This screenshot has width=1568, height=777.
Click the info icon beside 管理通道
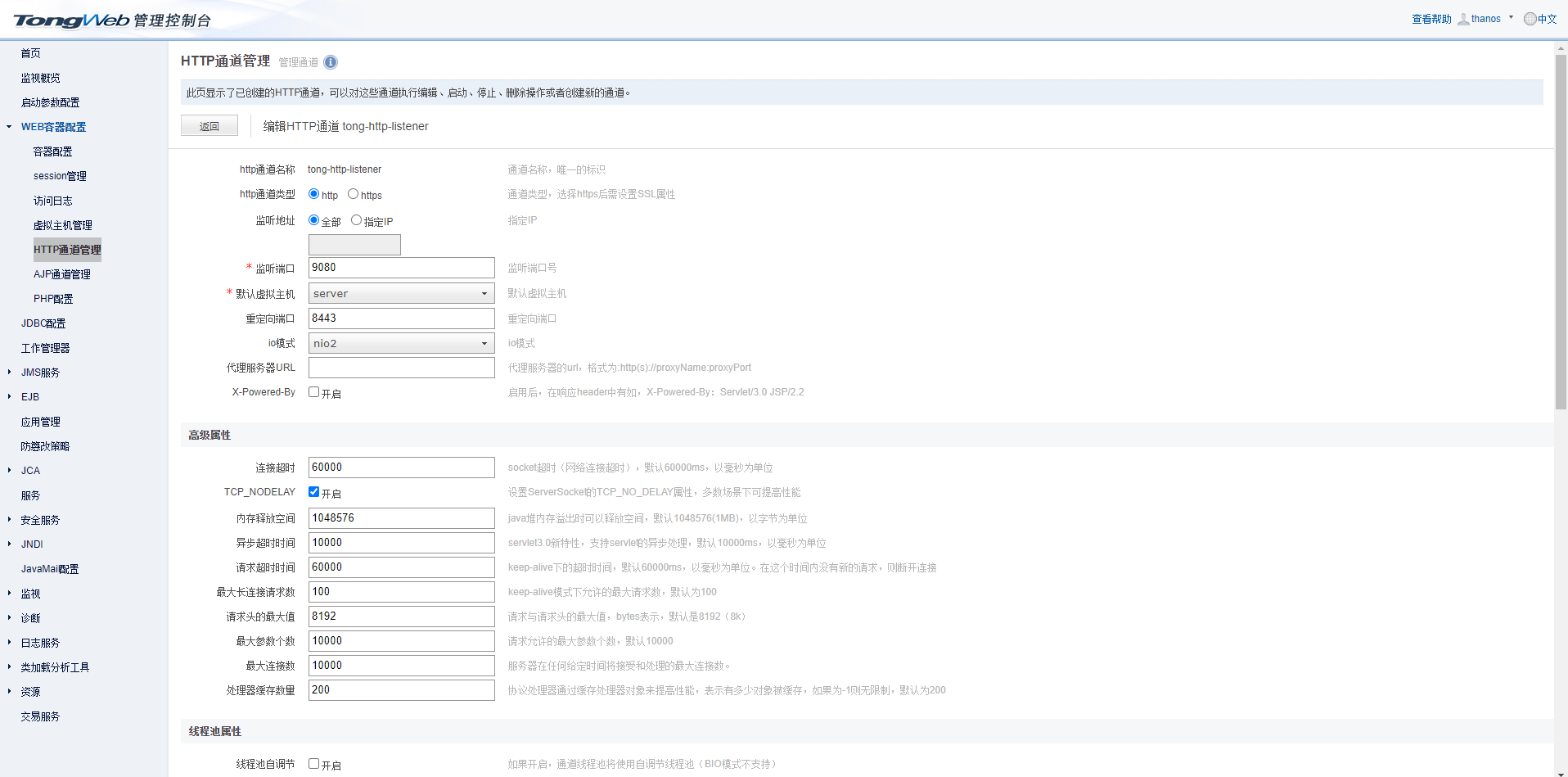331,62
